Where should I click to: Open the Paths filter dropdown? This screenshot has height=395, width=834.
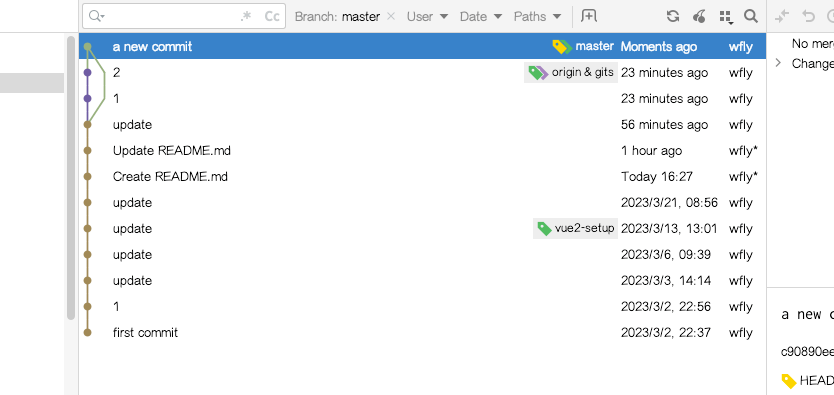(537, 16)
